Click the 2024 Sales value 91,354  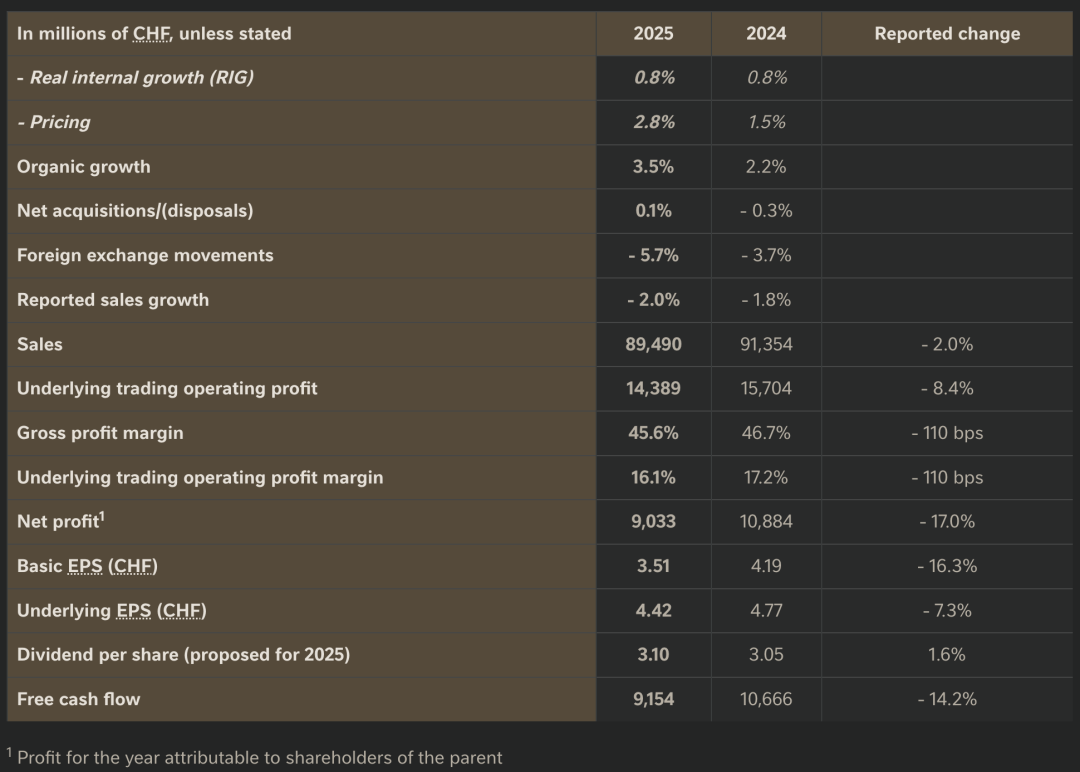(x=766, y=344)
